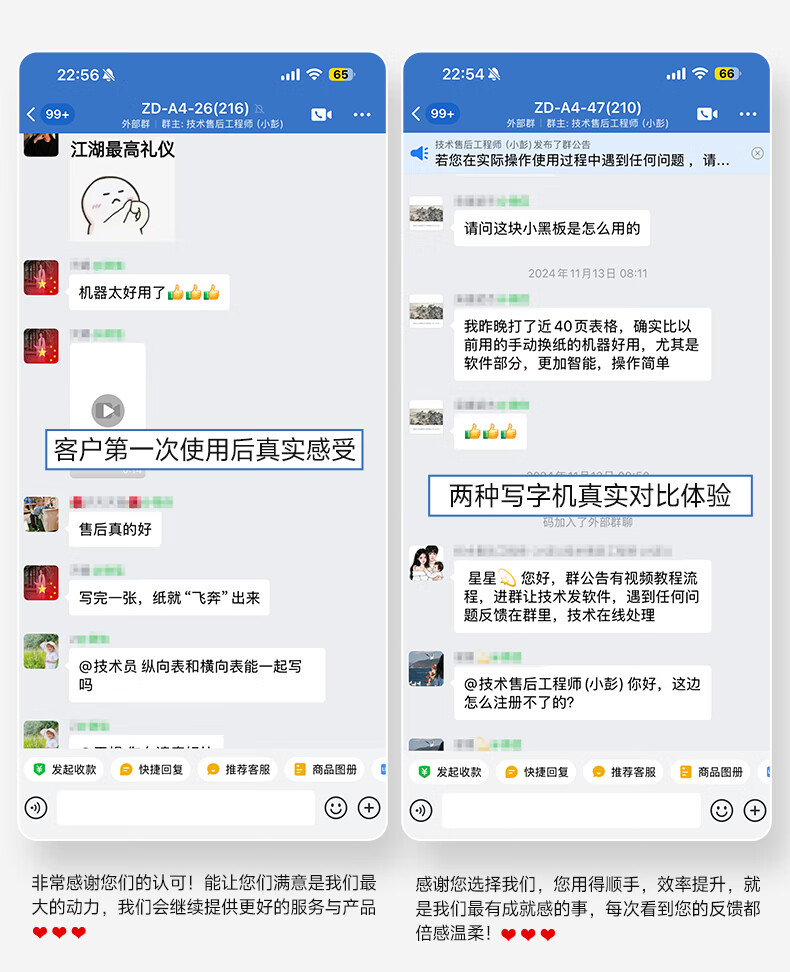
Task: Tap the message input field in left chat
Action: tap(186, 808)
